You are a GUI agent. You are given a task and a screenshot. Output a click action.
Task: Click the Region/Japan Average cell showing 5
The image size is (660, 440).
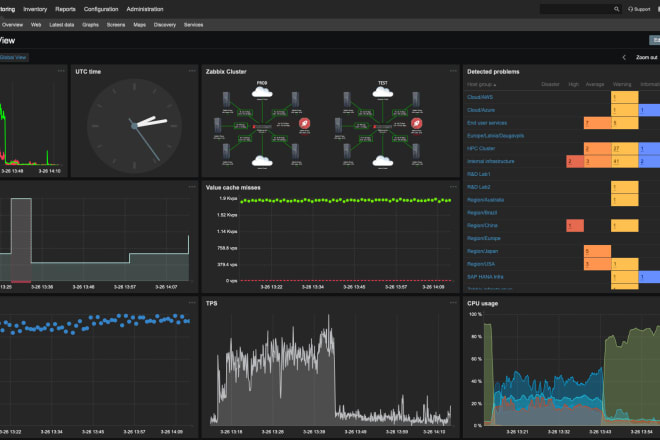[x=597, y=251]
